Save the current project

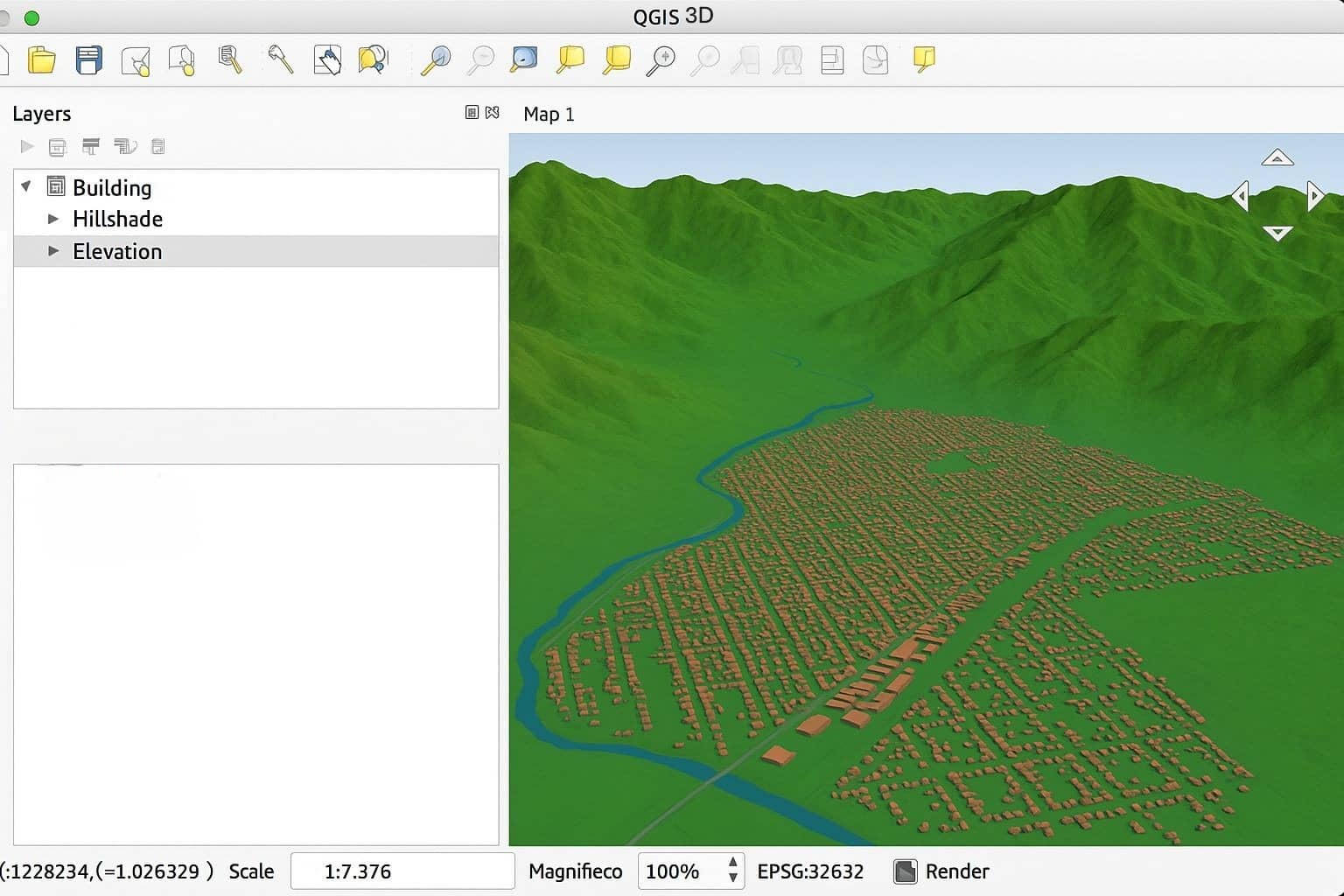coord(88,59)
